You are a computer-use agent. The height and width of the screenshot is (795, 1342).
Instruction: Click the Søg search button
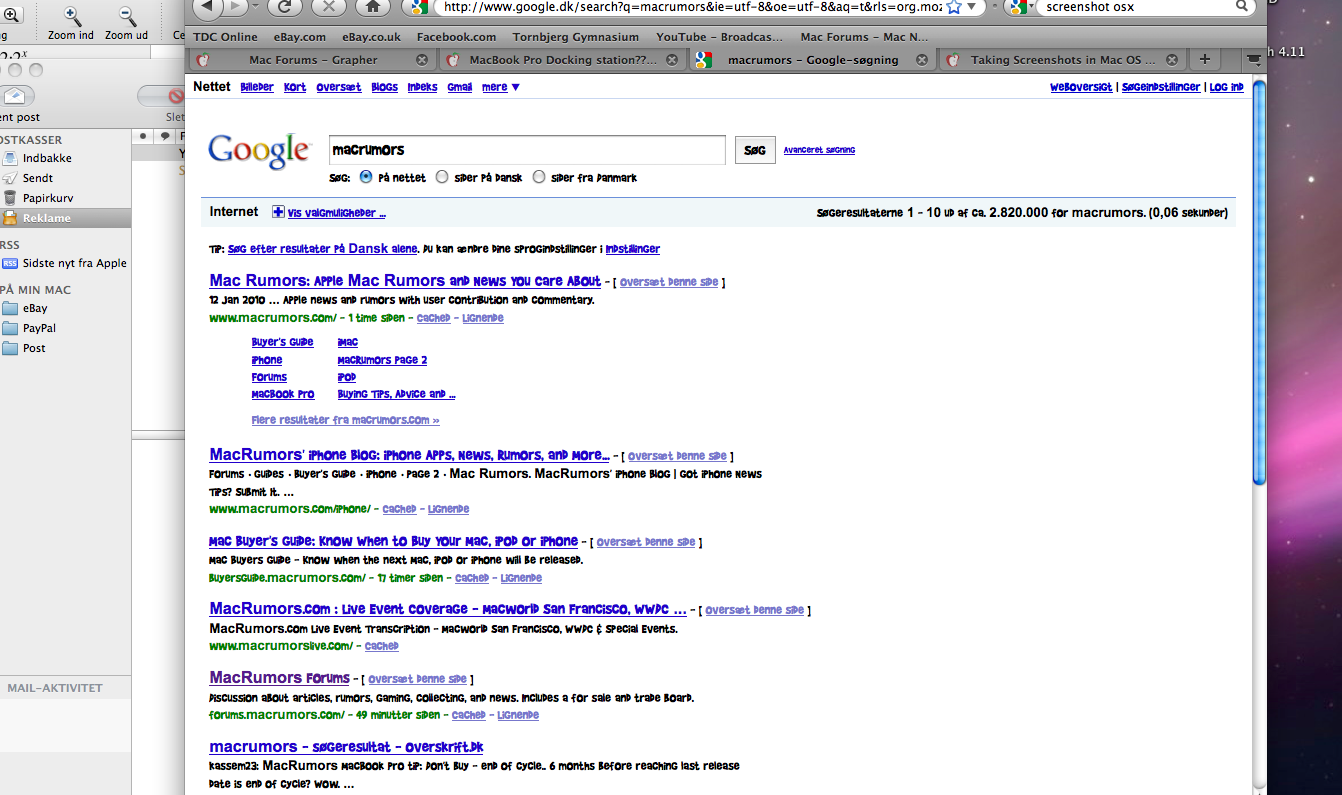click(x=755, y=150)
